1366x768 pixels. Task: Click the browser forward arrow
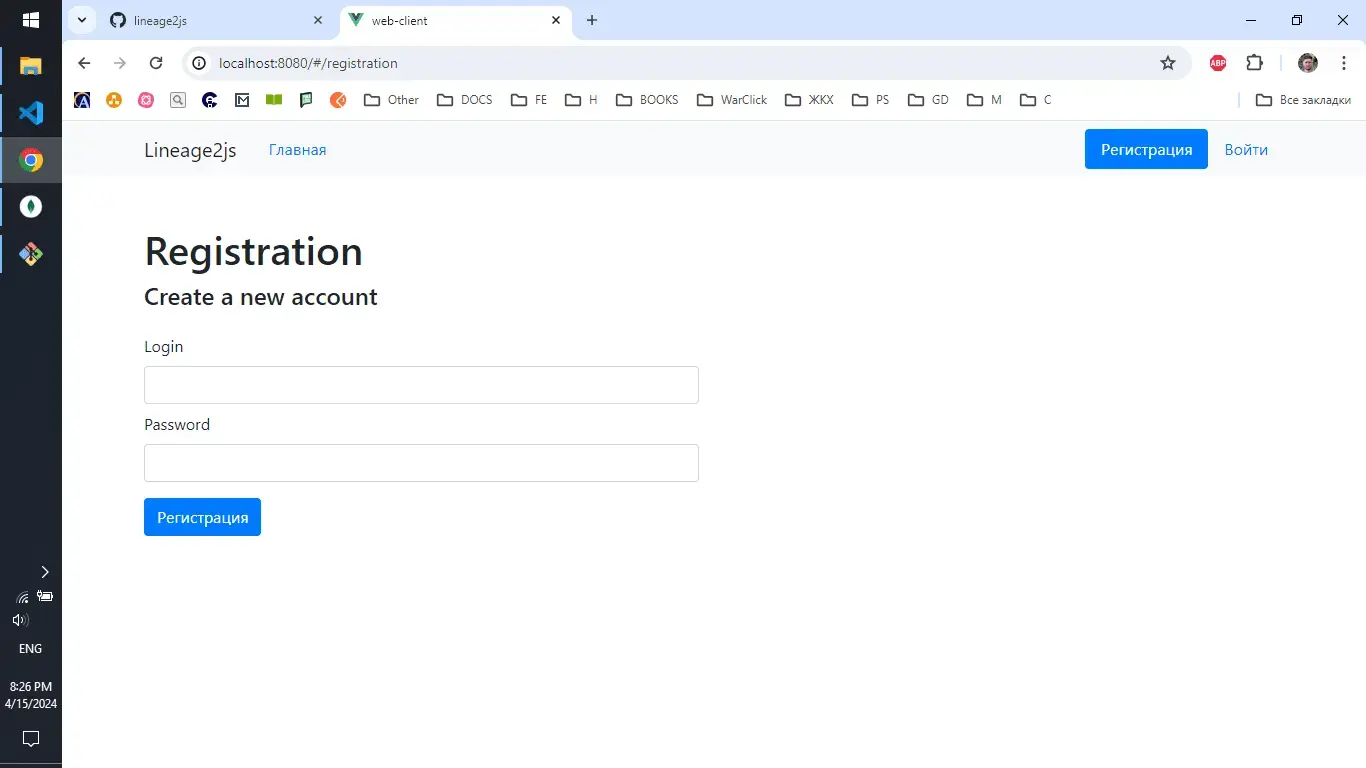(x=120, y=63)
